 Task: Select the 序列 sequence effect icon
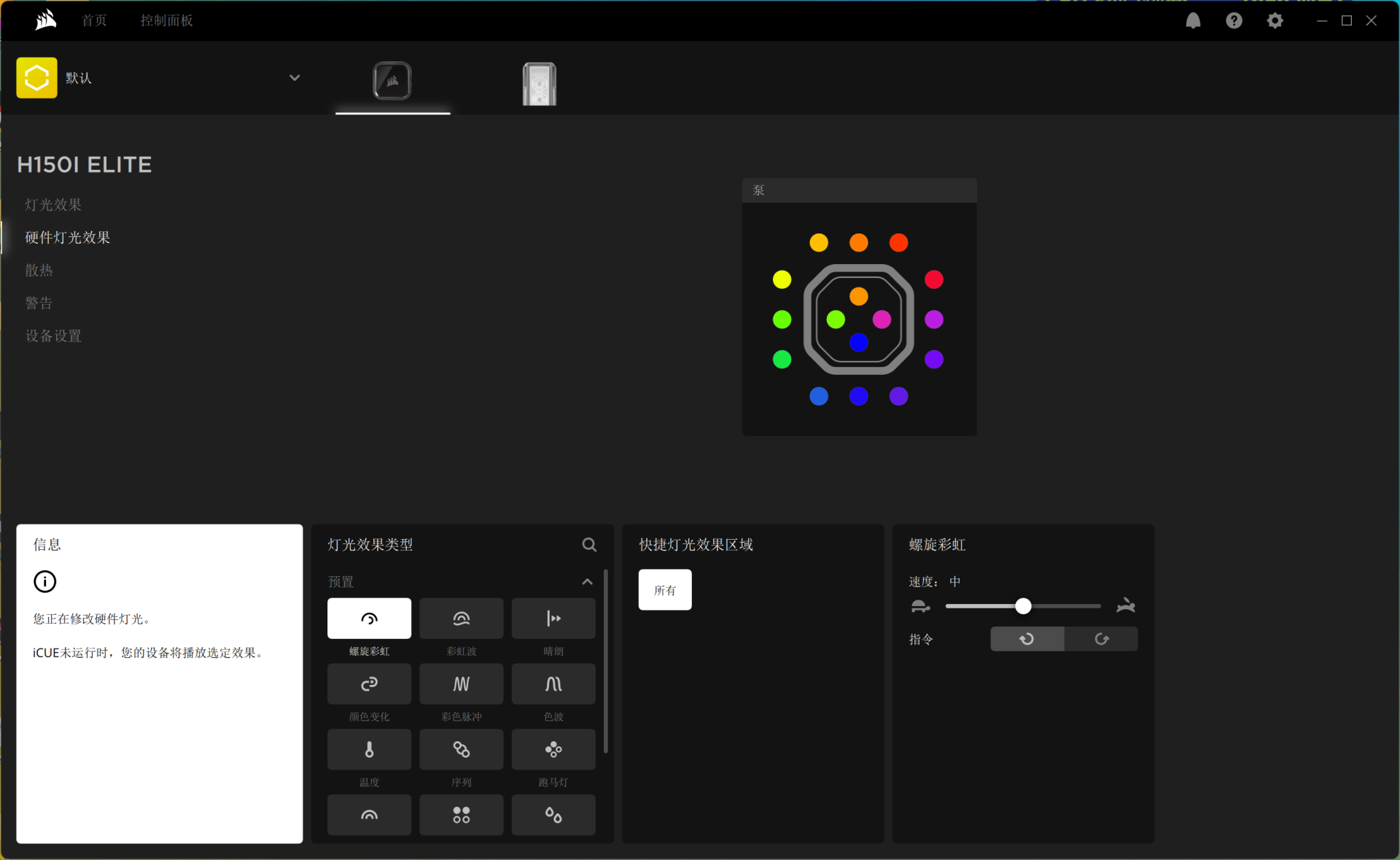click(461, 750)
